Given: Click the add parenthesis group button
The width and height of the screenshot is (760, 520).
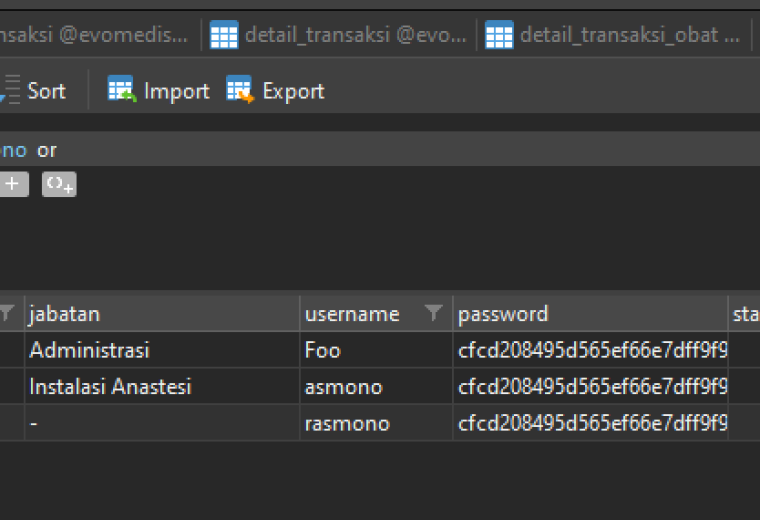Looking at the screenshot, I should coord(59,184).
